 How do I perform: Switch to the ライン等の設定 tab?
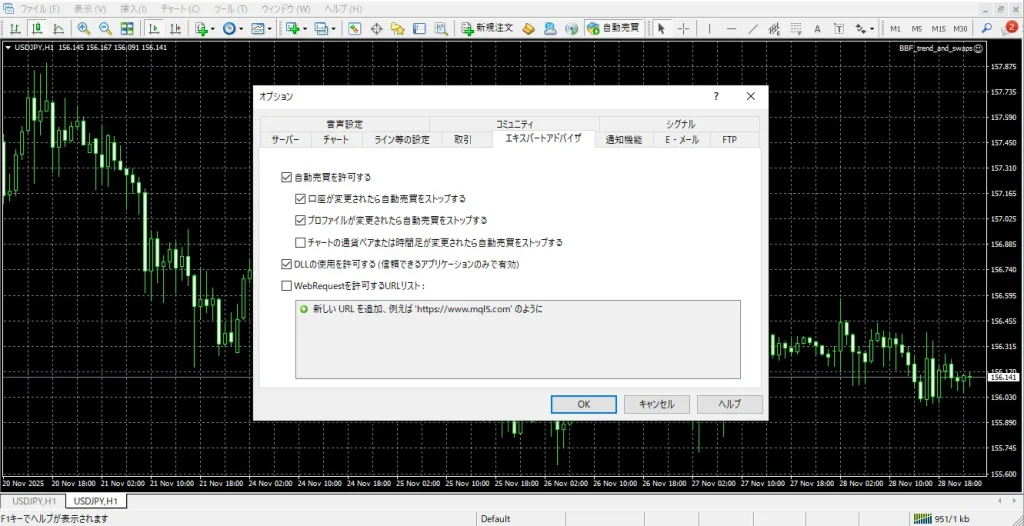[x=402, y=140]
